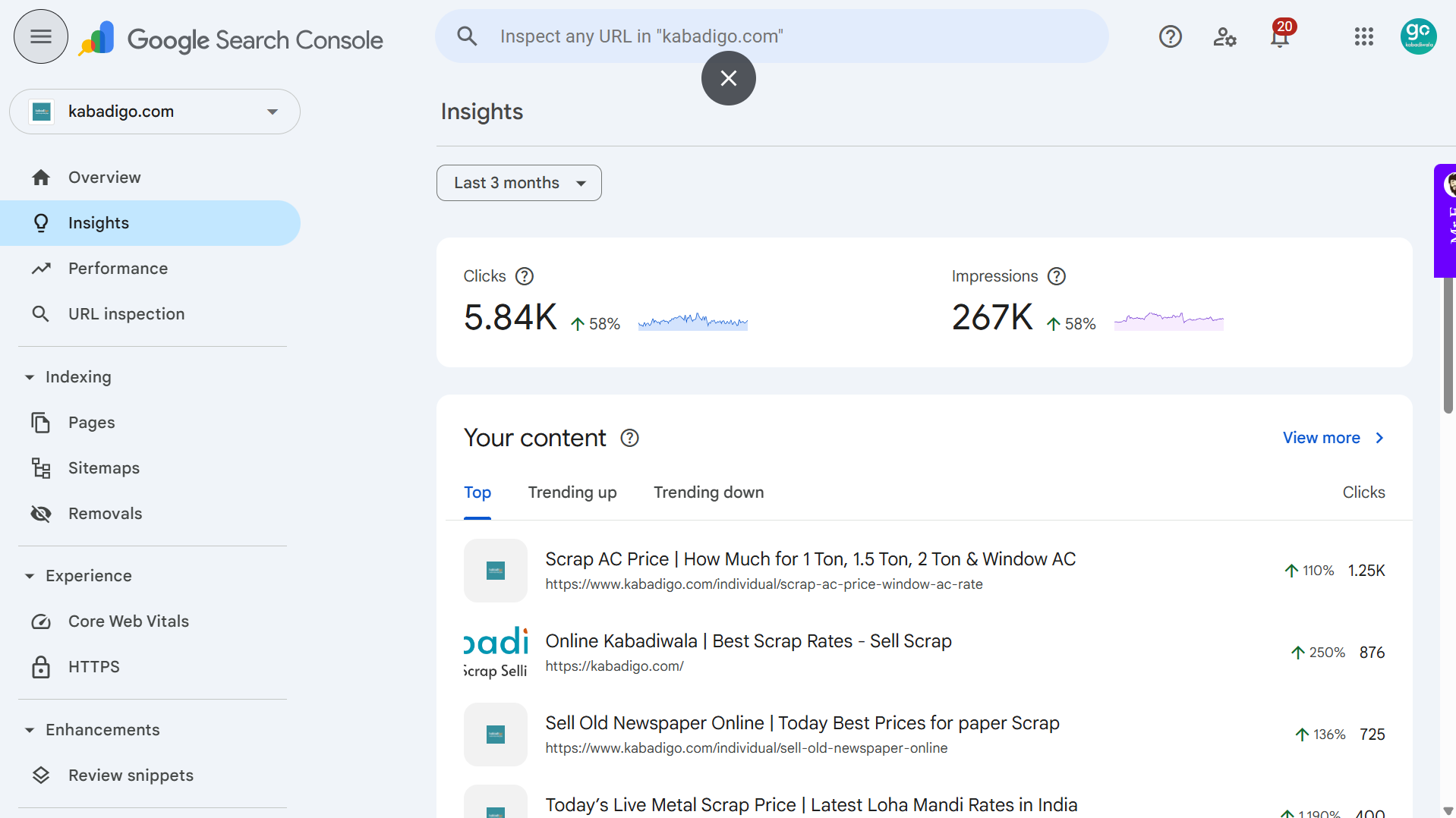The height and width of the screenshot is (818, 1456).
Task: Select URL inspection in the sidebar
Action: coord(126,313)
